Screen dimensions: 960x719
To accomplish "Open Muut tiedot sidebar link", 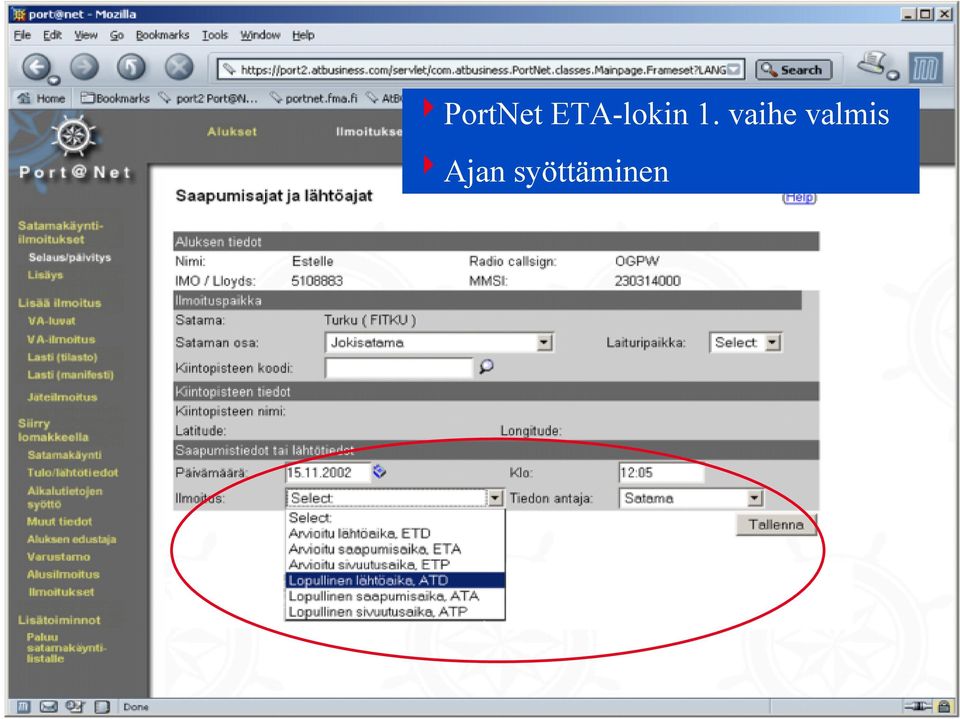I will coord(59,522).
